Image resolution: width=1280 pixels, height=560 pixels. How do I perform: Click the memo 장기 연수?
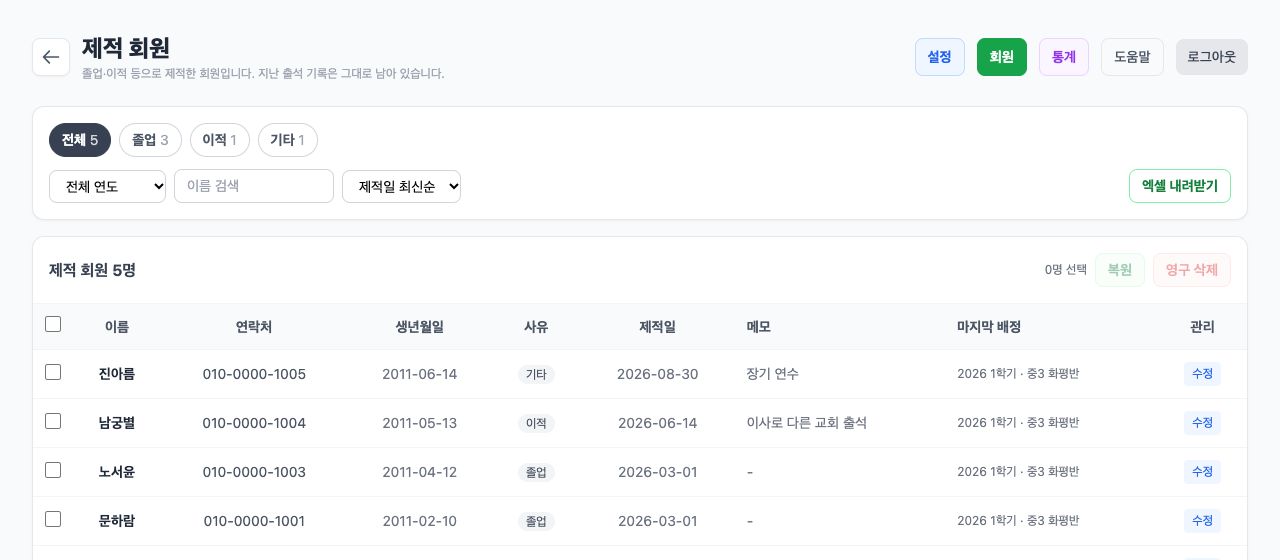pos(773,374)
